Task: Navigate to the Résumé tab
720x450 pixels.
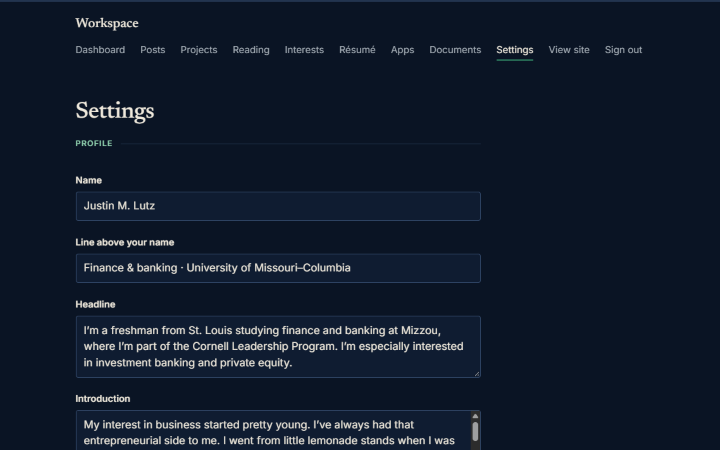Action: [357, 50]
